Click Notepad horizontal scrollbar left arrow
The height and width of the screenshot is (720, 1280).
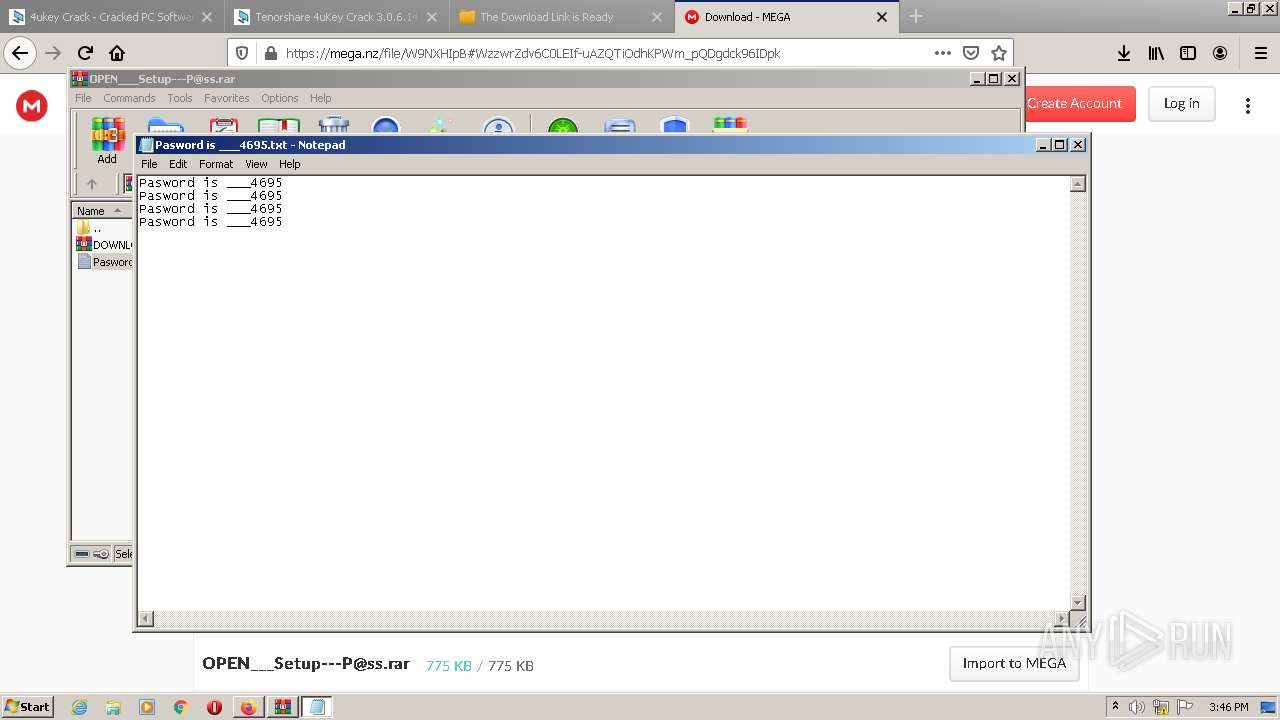pos(146,619)
